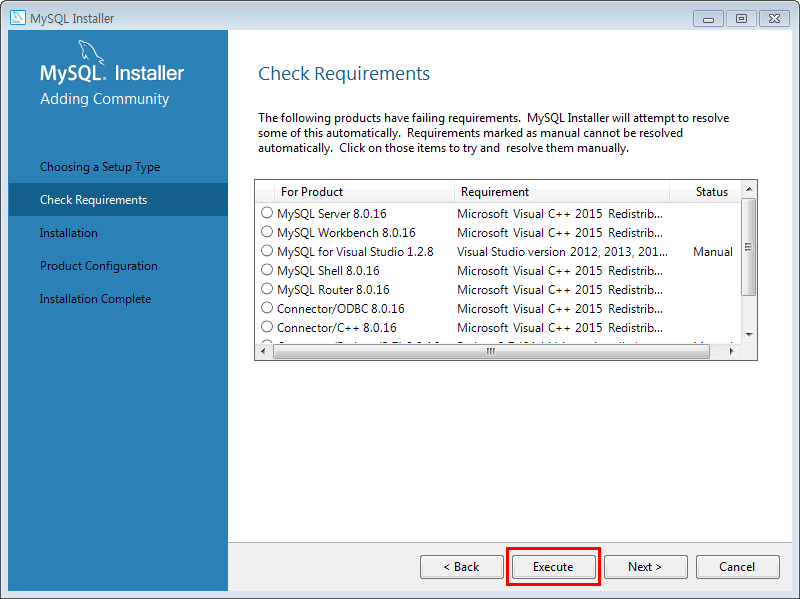This screenshot has height=599, width=800.
Task: Click the horizontal scrollbar thumb
Action: [x=491, y=351]
